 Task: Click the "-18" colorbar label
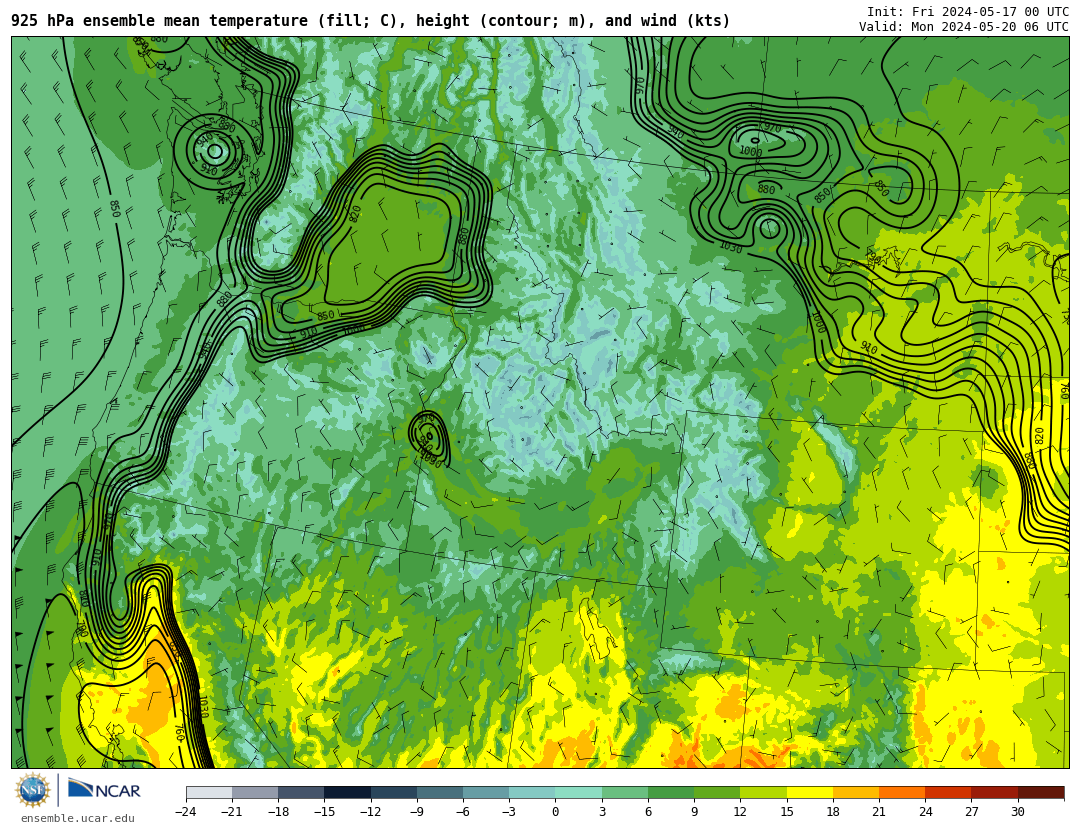tap(278, 812)
